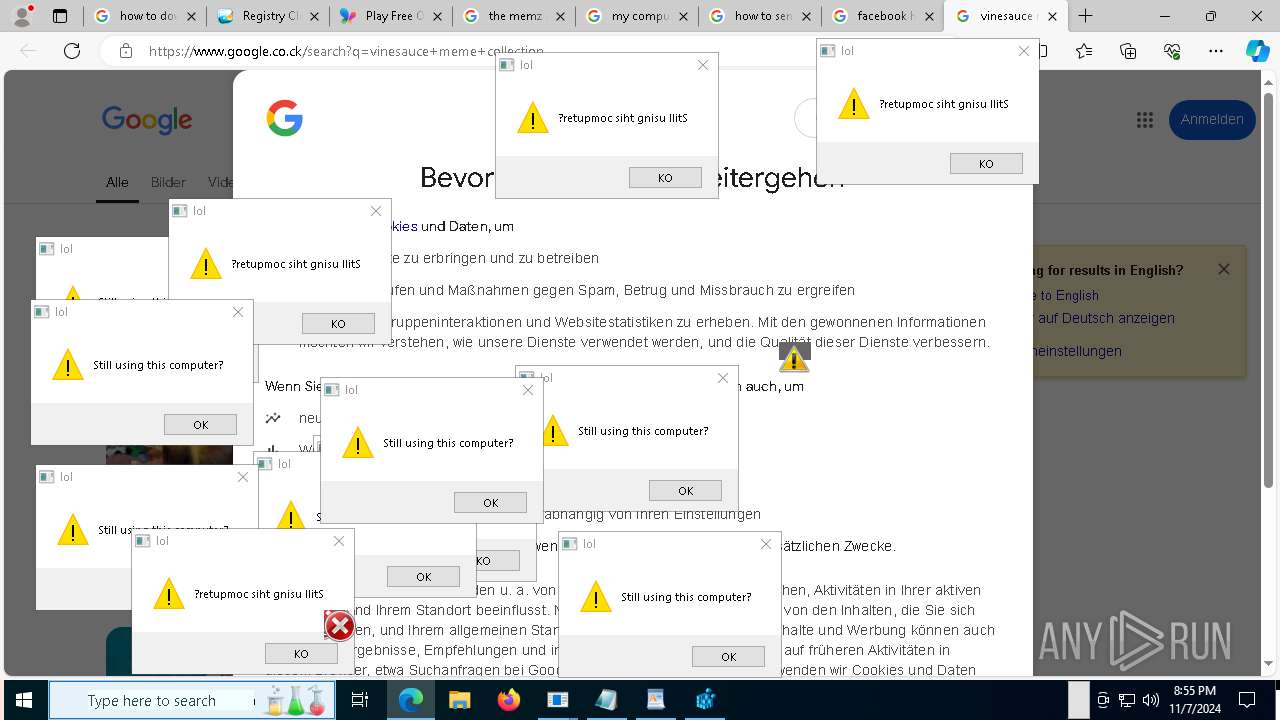View site information via the lock icon
Viewport: 1280px width, 720px height.
[125, 51]
